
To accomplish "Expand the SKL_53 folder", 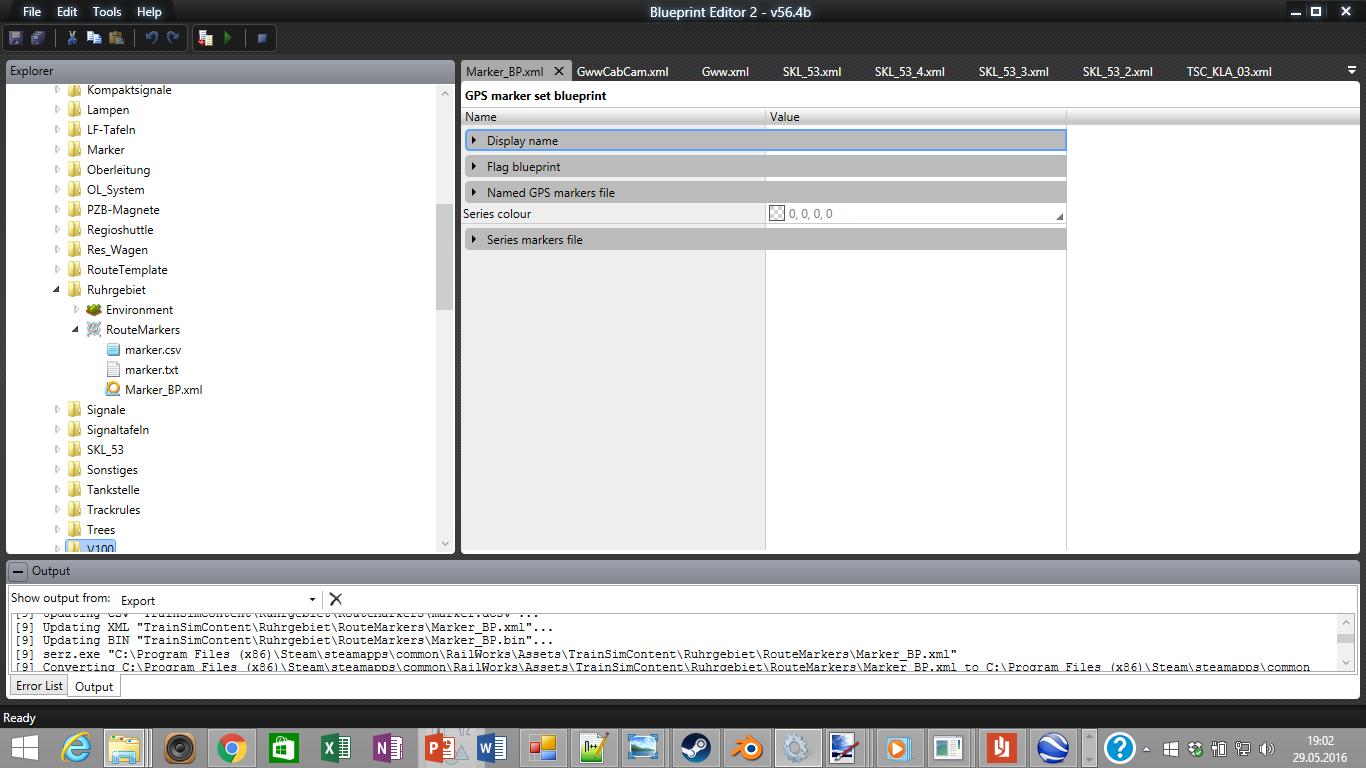I will pos(57,449).
